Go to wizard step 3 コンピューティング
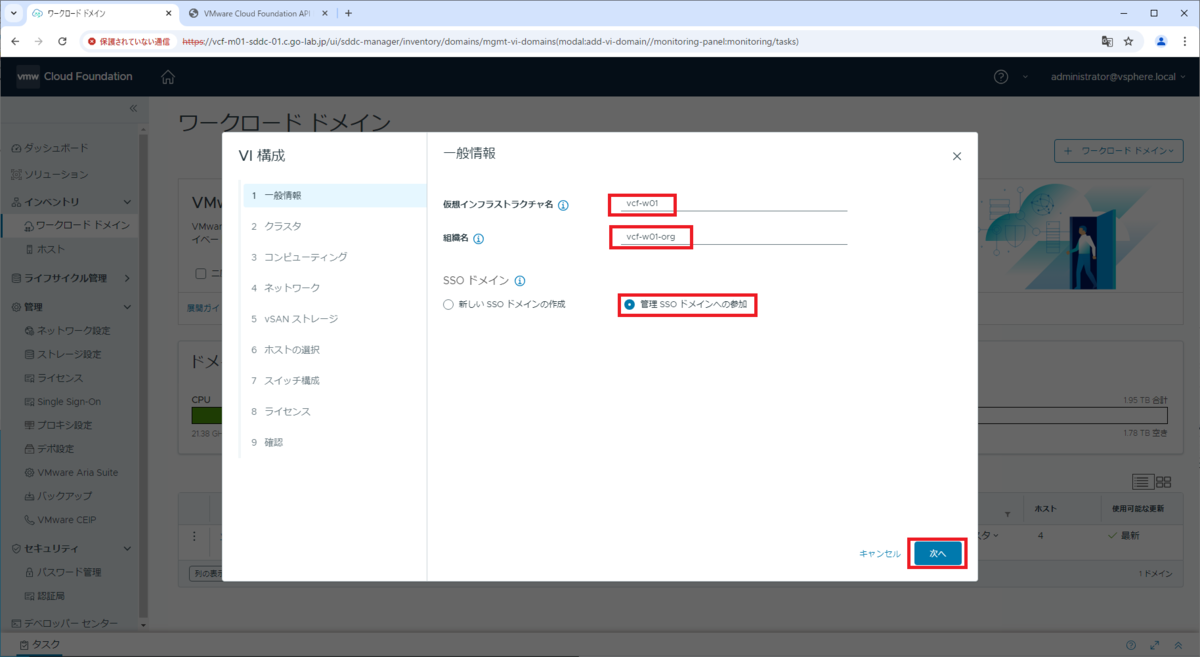 [334, 257]
